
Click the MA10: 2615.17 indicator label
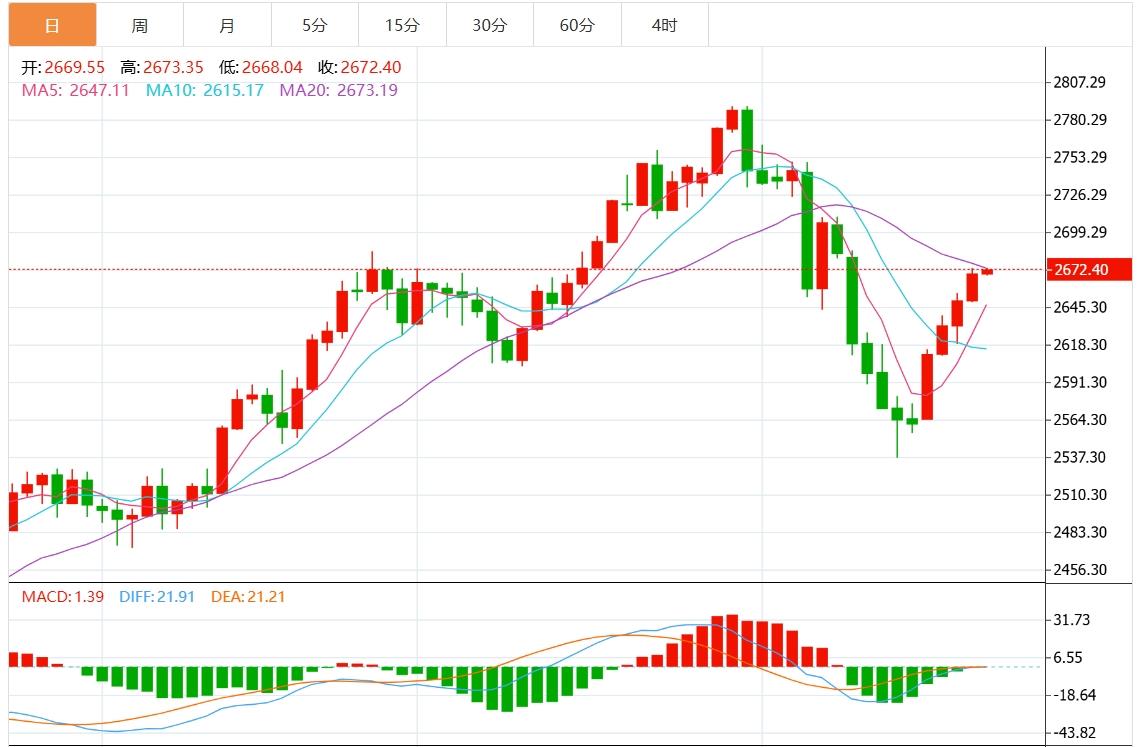pyautogui.click(x=205, y=90)
